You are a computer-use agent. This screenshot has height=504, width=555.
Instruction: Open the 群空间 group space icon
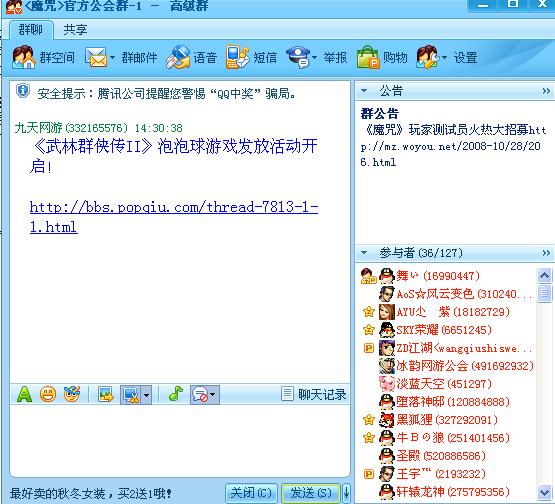[23, 57]
